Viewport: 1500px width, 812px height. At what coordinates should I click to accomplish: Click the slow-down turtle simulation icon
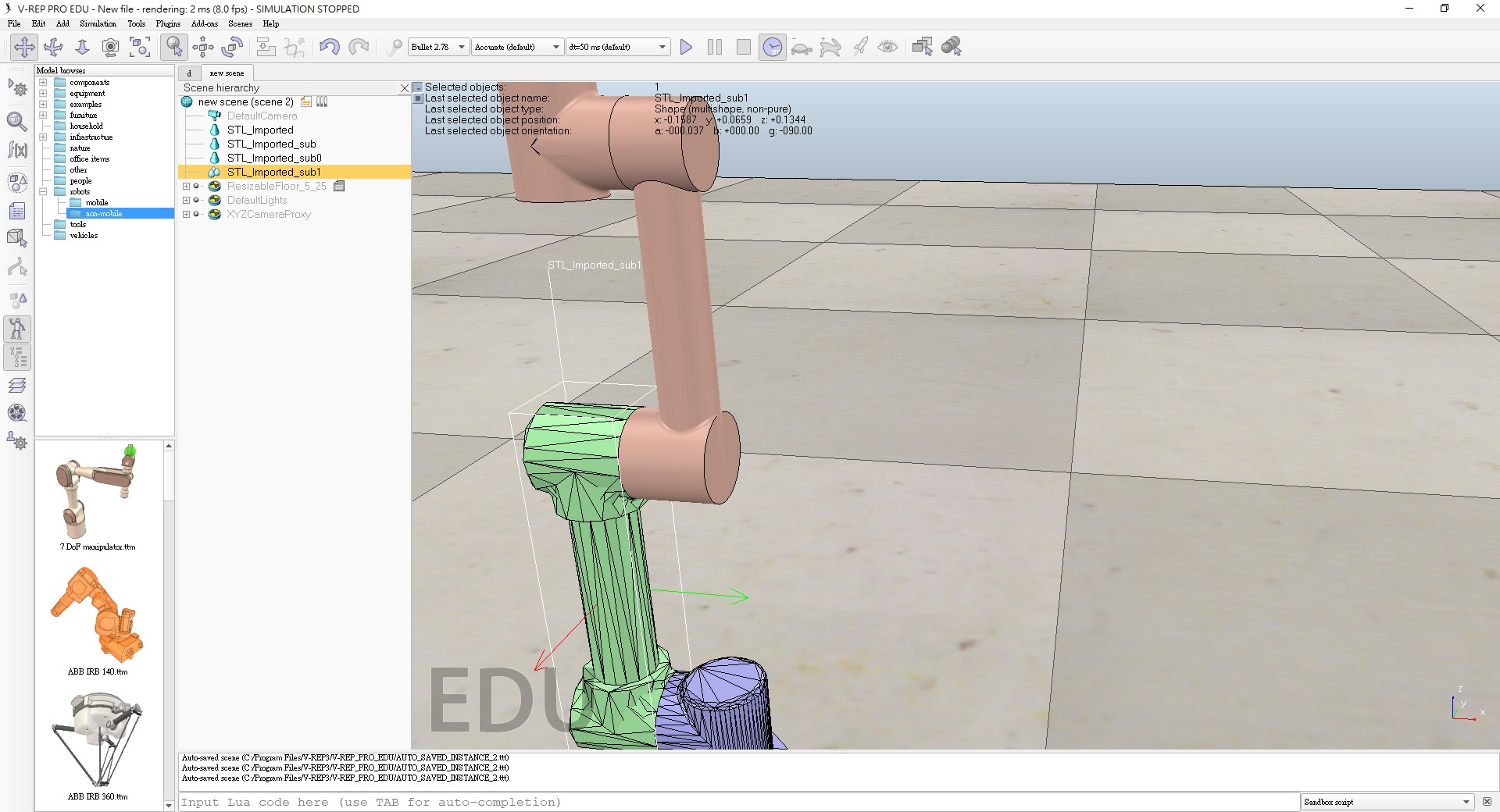pyautogui.click(x=801, y=47)
